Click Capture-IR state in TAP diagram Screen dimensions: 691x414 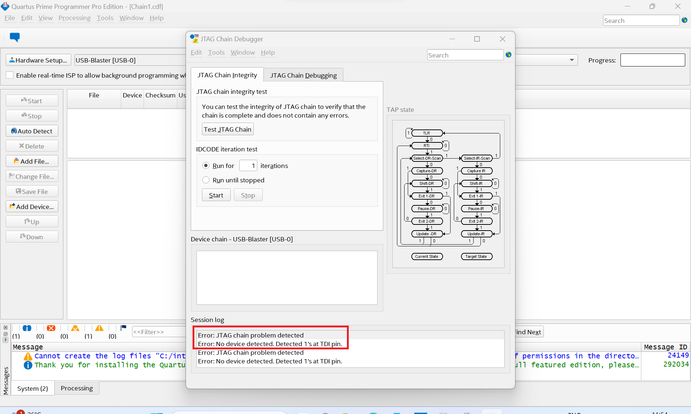(x=476, y=171)
